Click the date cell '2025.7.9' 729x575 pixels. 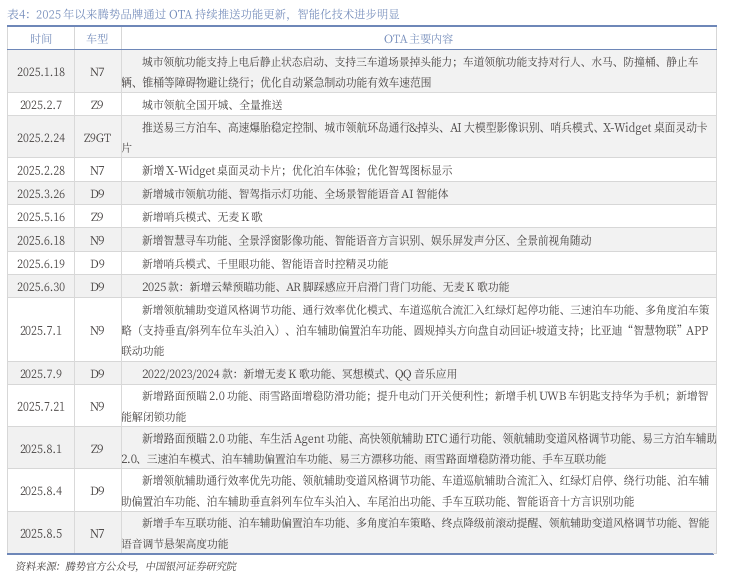41,374
